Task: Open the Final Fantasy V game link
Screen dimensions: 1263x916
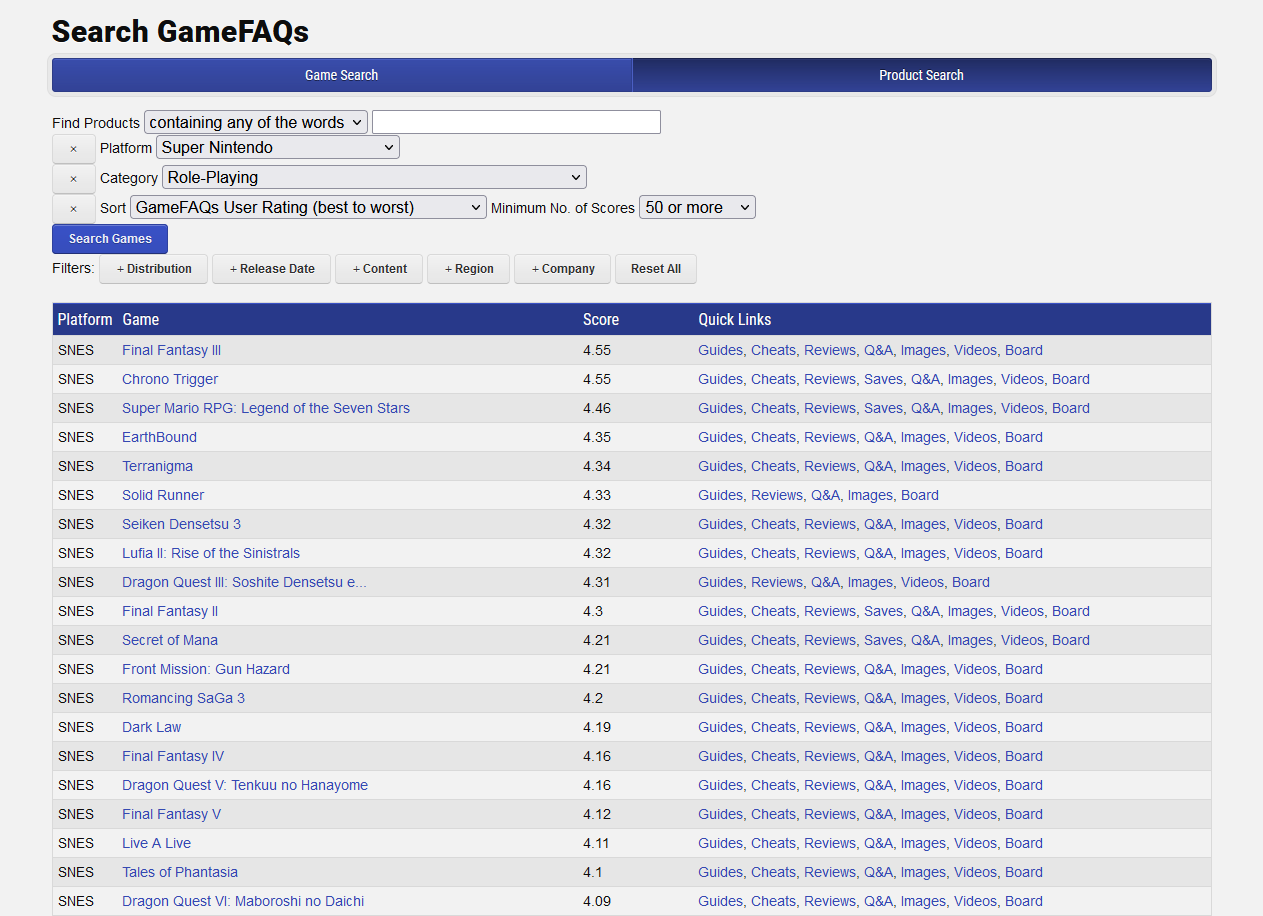Action: click(x=172, y=814)
